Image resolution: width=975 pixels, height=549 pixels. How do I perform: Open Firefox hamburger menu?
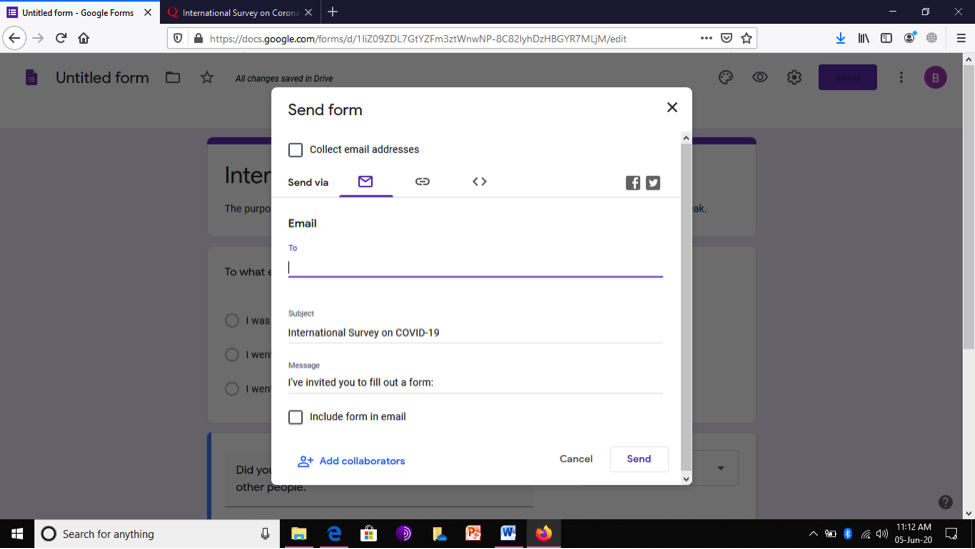[x=961, y=39]
